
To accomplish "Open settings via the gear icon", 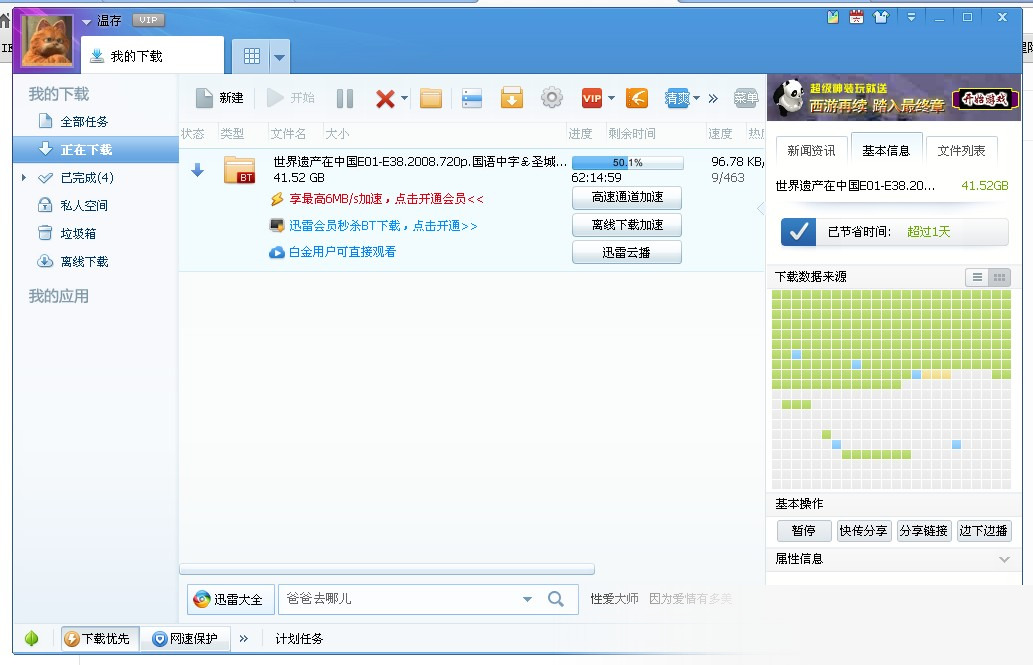I will point(552,98).
